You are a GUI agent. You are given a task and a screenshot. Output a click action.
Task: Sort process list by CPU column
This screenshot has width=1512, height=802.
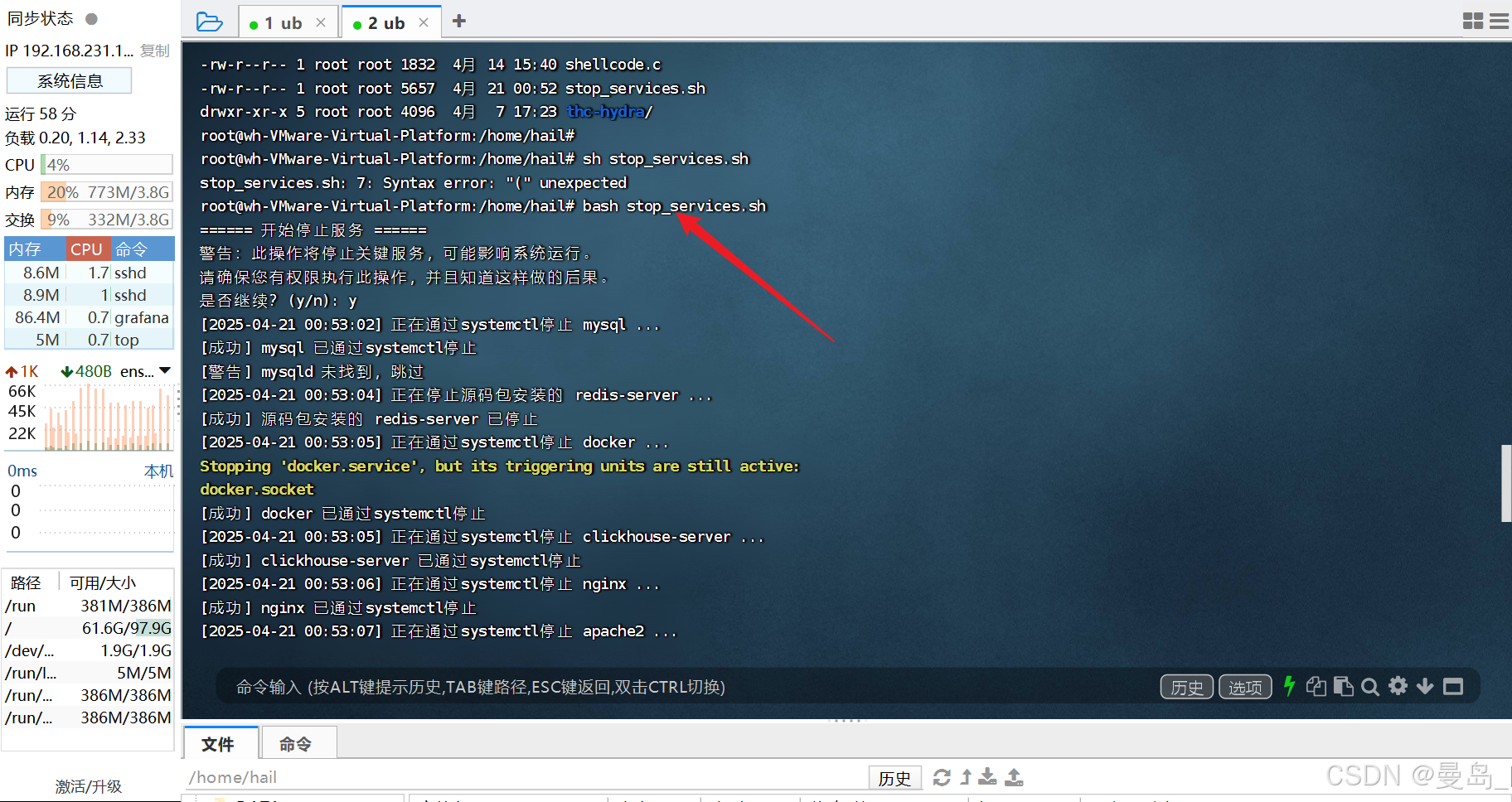(86, 249)
